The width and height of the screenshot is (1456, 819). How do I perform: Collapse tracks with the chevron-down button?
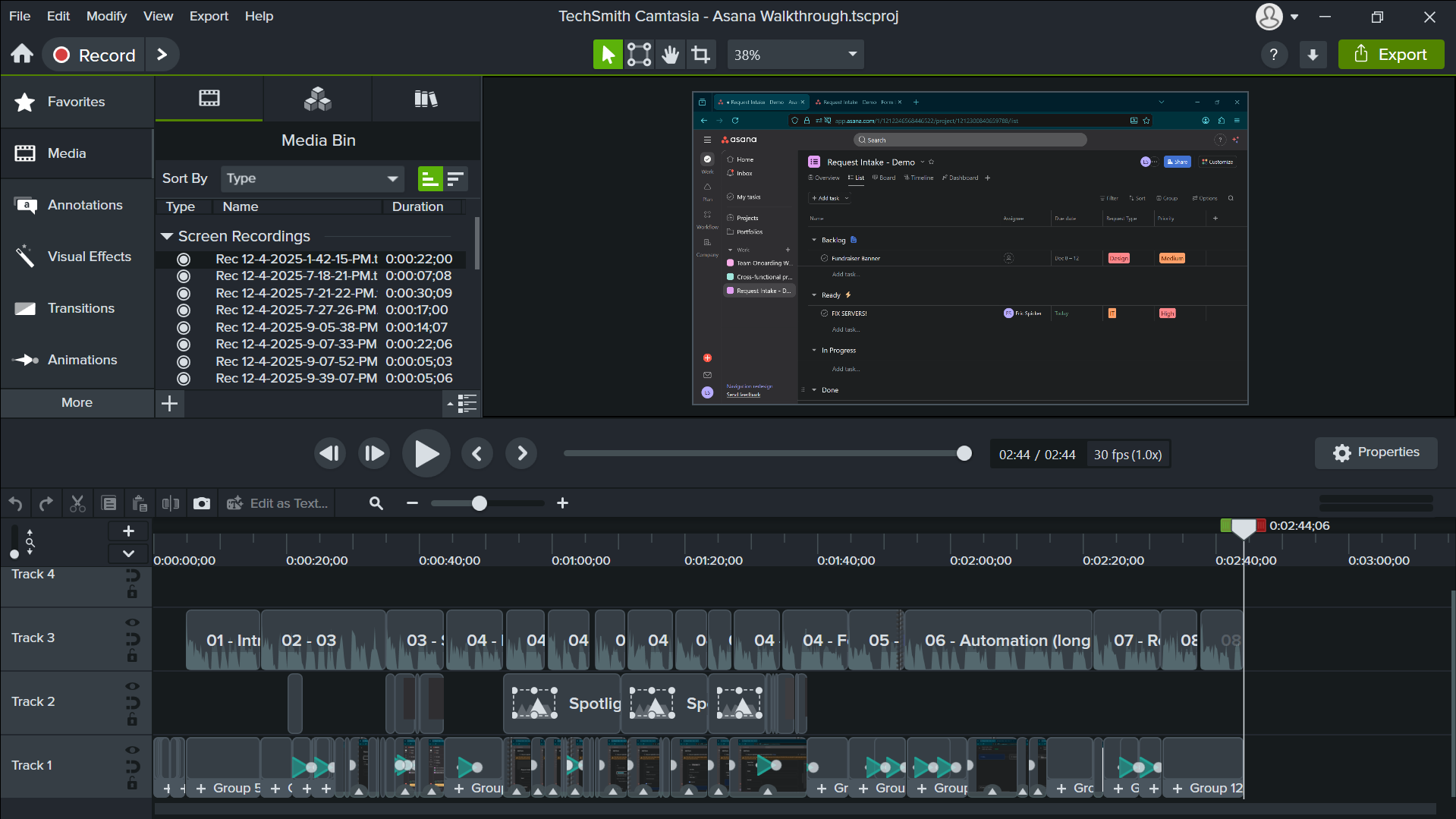point(128,553)
